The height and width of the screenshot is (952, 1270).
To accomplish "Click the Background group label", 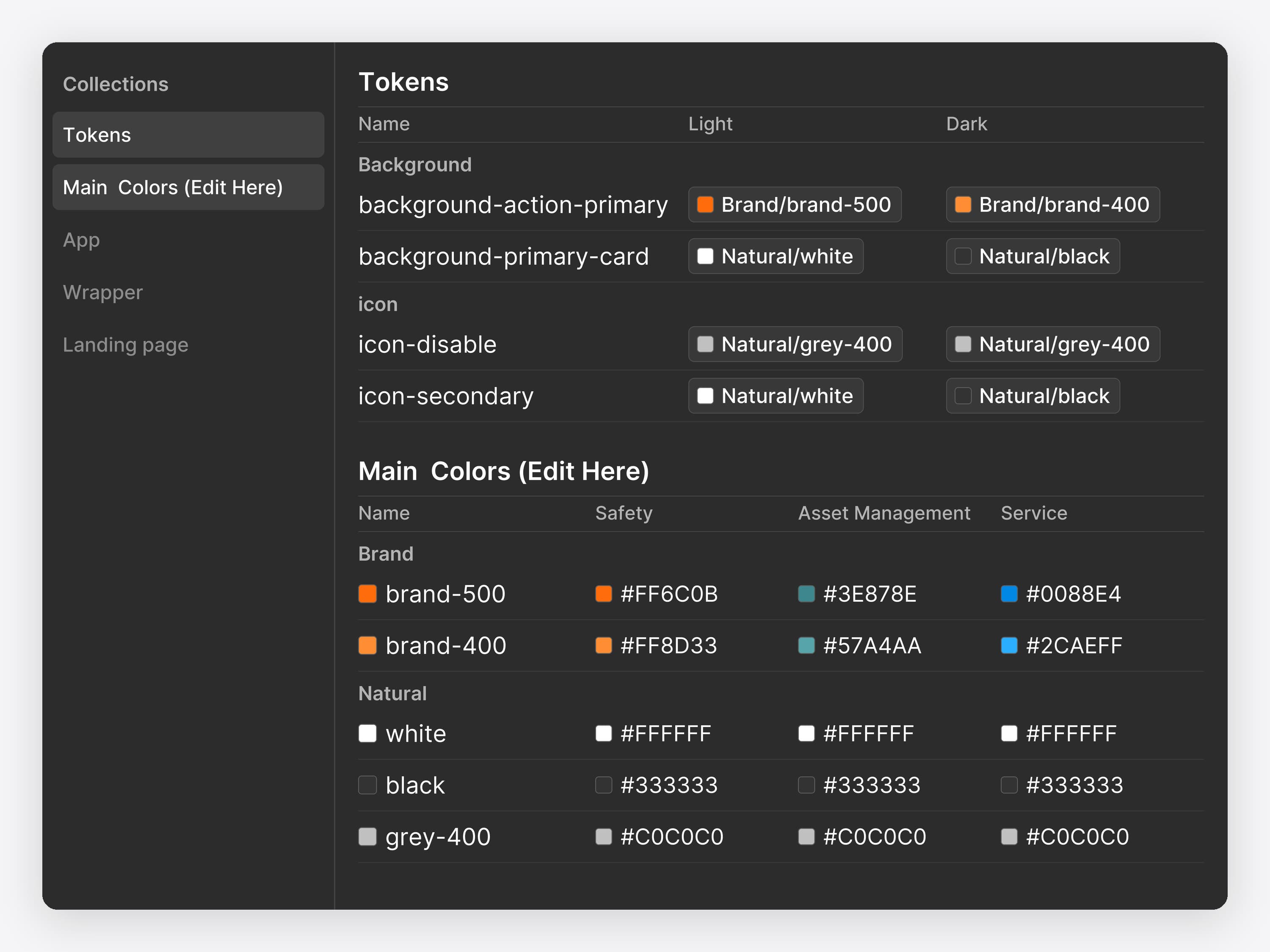I will 415,165.
